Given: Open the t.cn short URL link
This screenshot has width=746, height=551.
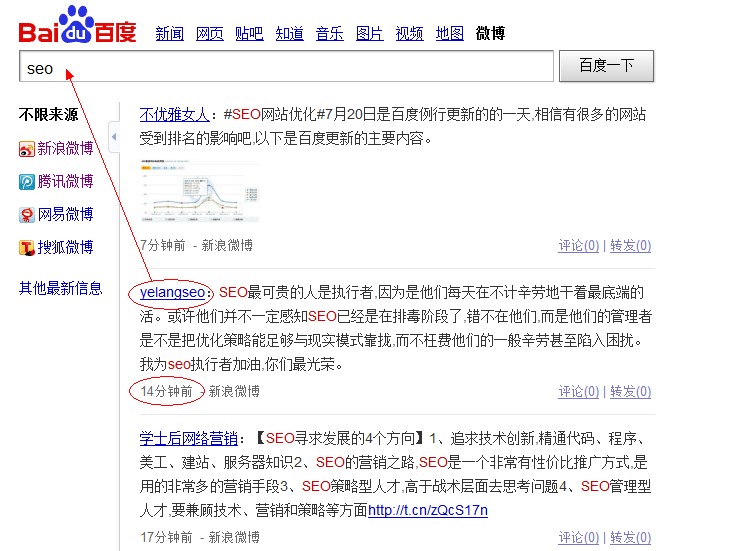Looking at the screenshot, I should pos(427,510).
